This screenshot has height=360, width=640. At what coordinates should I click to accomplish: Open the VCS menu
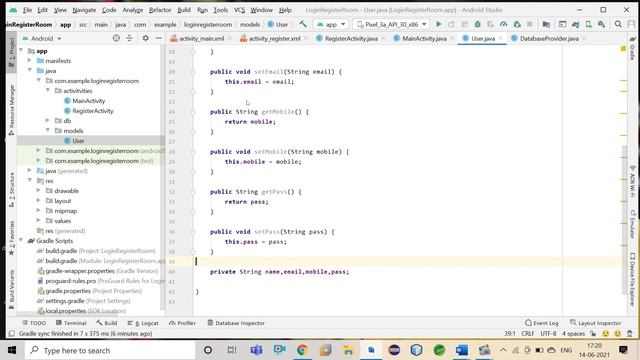pyautogui.click(x=239, y=10)
